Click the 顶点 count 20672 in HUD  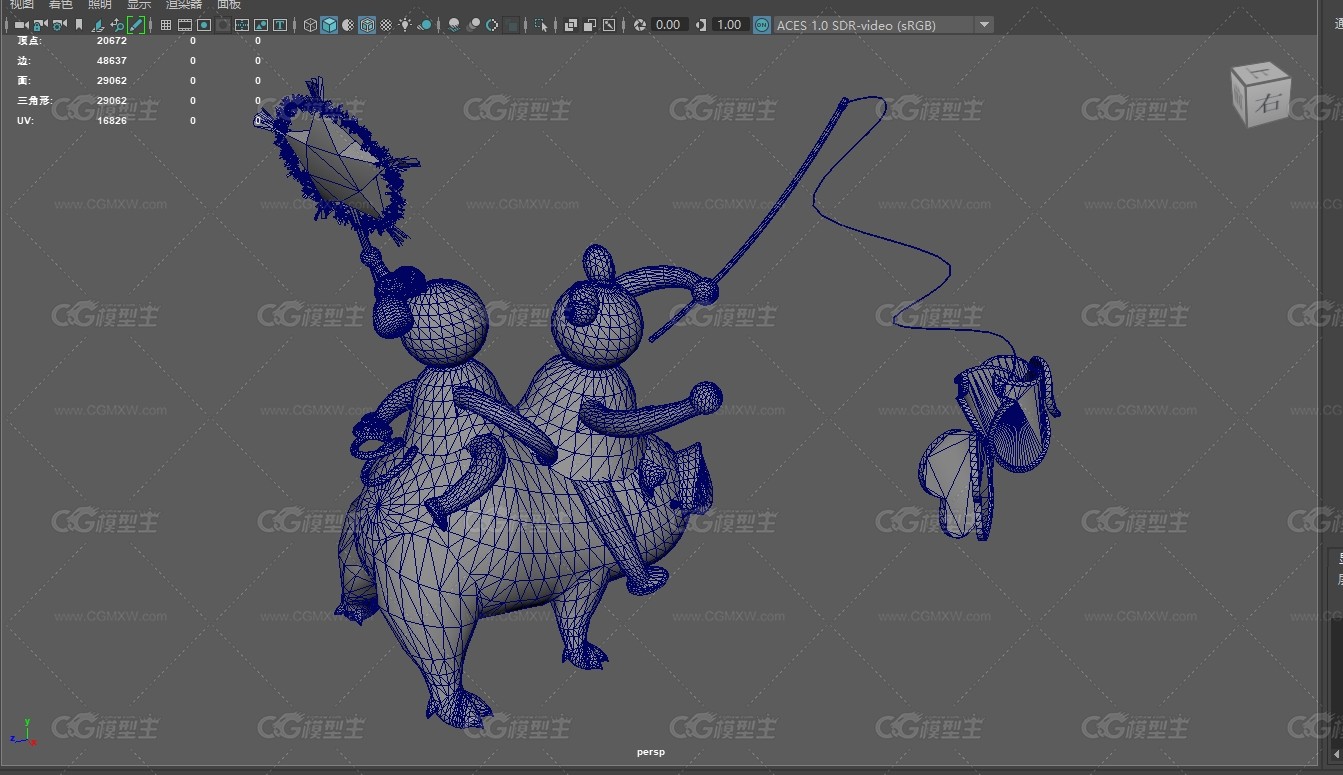(x=112, y=41)
